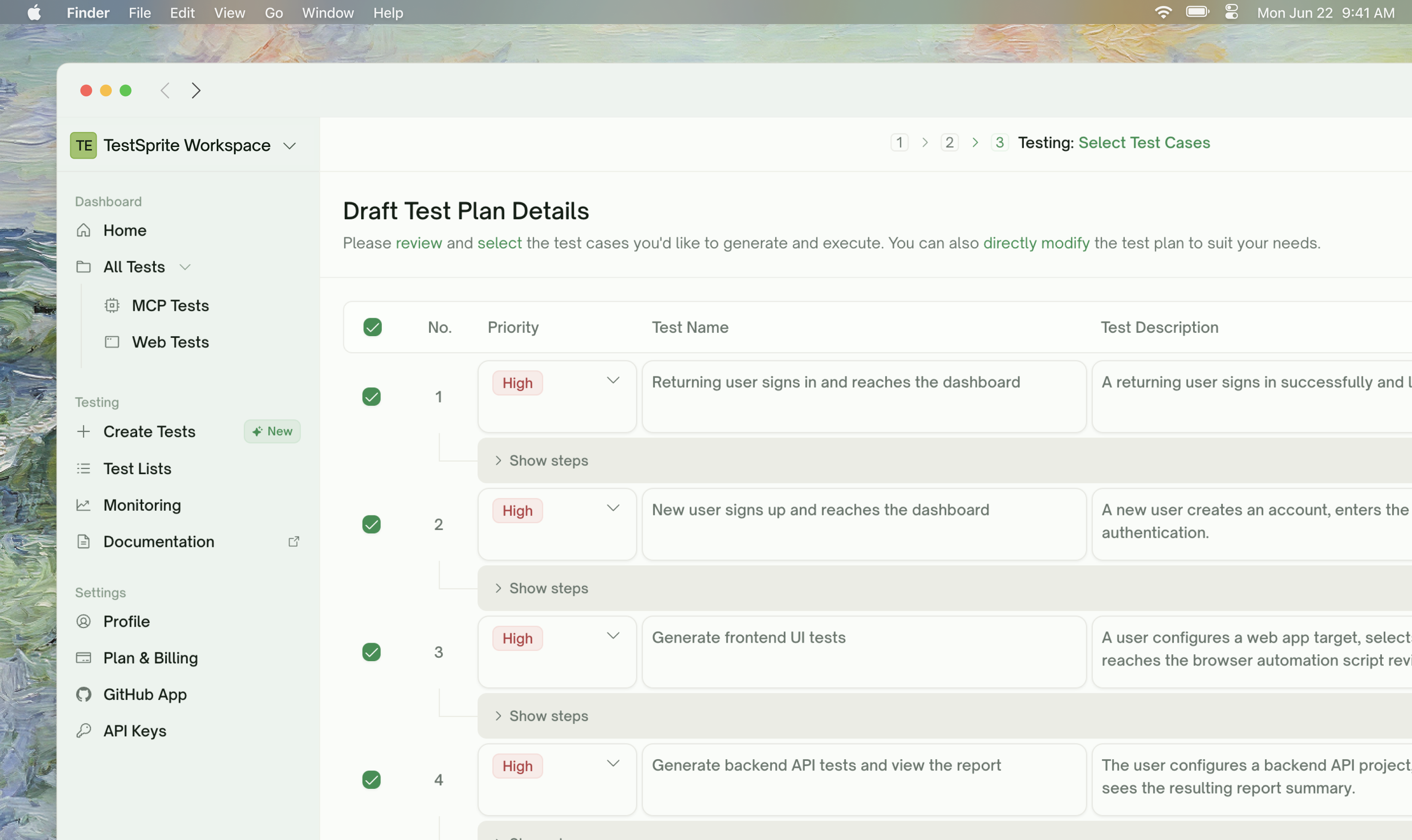Open the Home page icon in sidebar
Viewport: 1412px width, 840px height.
coord(83,230)
